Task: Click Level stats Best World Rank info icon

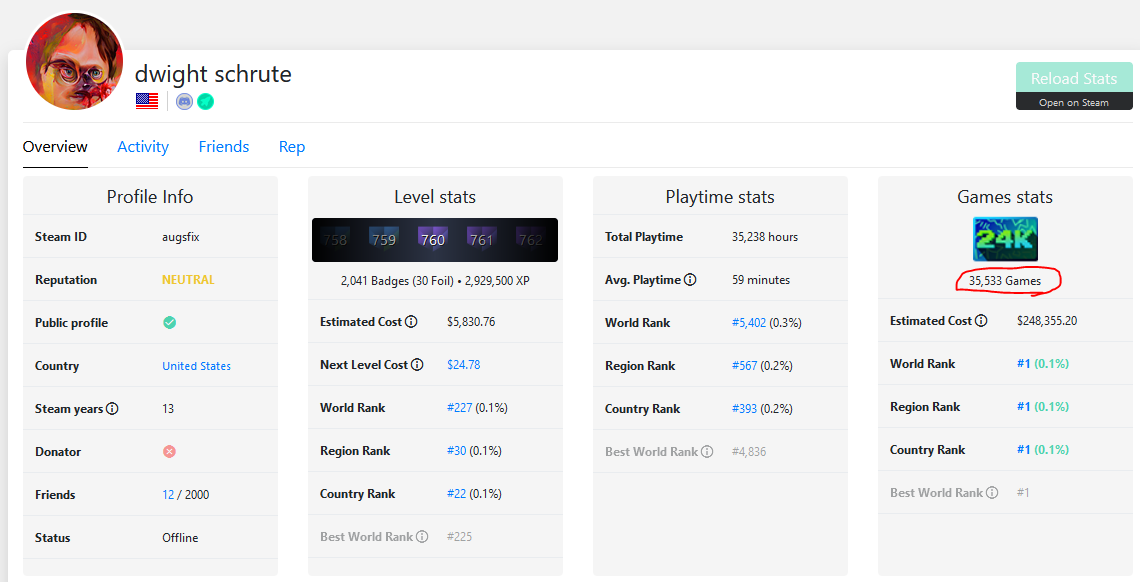Action: click(x=422, y=536)
